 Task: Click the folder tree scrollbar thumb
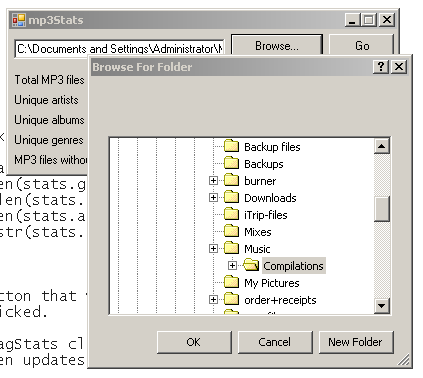[x=382, y=209]
